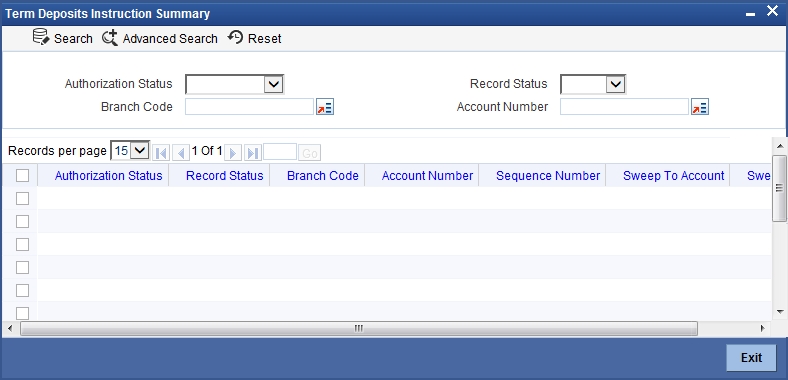The height and width of the screenshot is (380, 788).
Task: Close the Term Deposits Instruction Summary window
Action: pyautogui.click(x=772, y=11)
